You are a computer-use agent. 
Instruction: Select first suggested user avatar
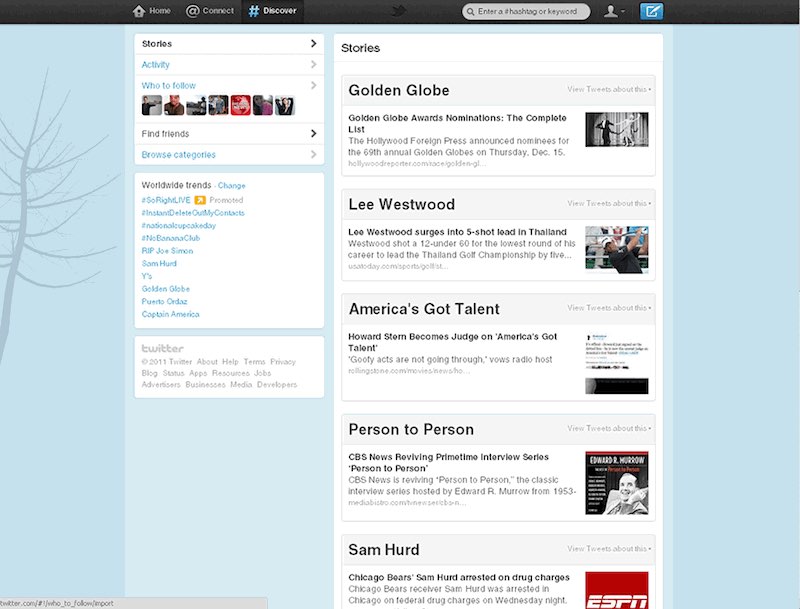pyautogui.click(x=152, y=105)
